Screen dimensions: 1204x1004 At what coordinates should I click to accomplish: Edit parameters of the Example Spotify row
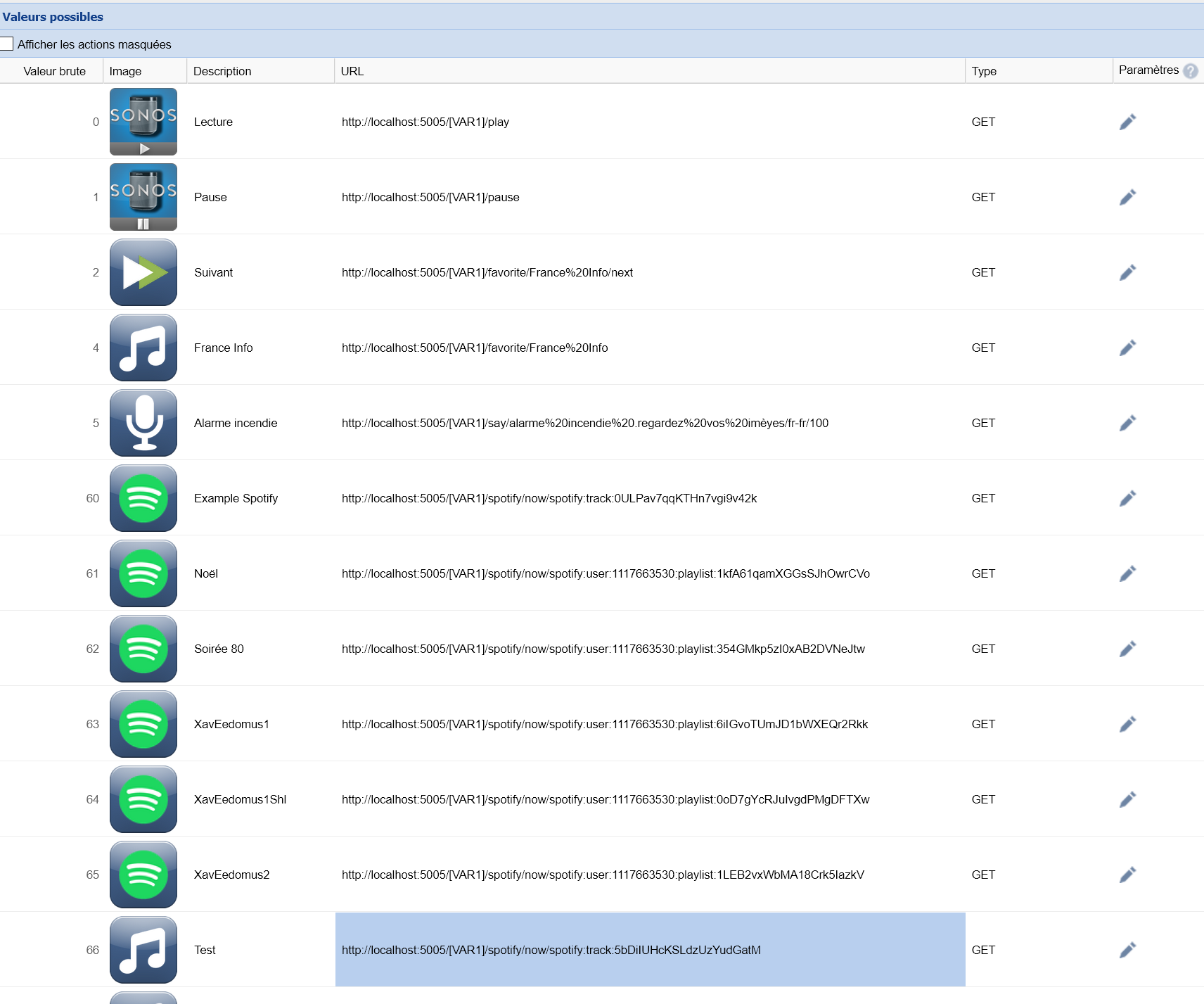coord(1127,498)
